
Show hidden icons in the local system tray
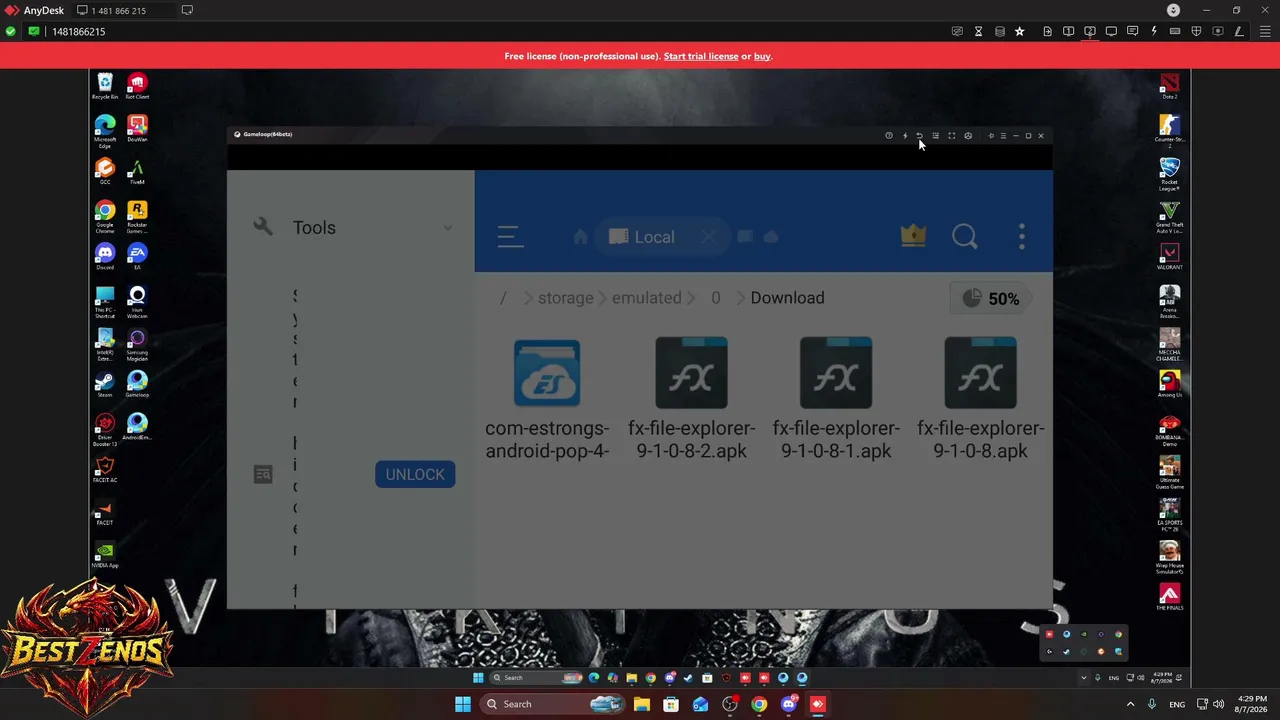[x=1131, y=704]
